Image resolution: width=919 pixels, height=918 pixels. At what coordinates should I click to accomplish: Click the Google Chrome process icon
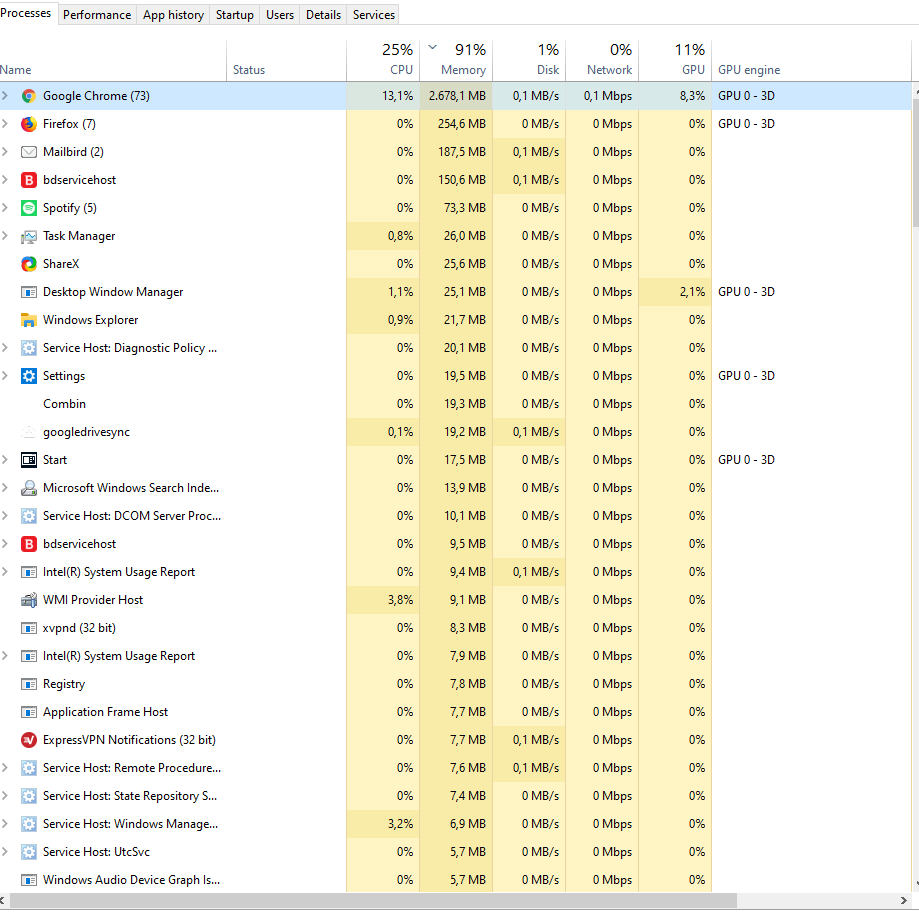click(x=28, y=96)
